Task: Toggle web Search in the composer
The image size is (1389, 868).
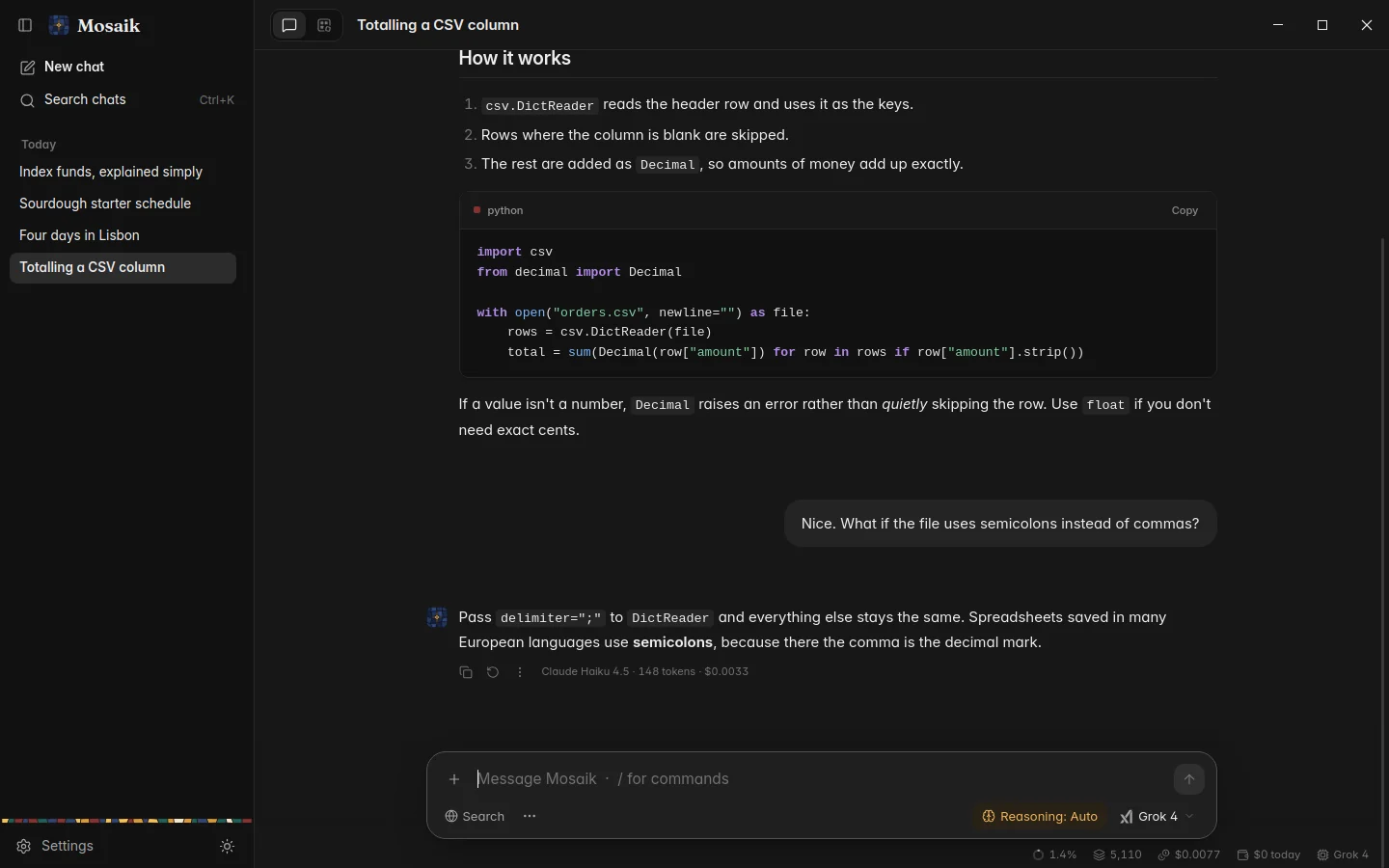Action: [x=475, y=817]
